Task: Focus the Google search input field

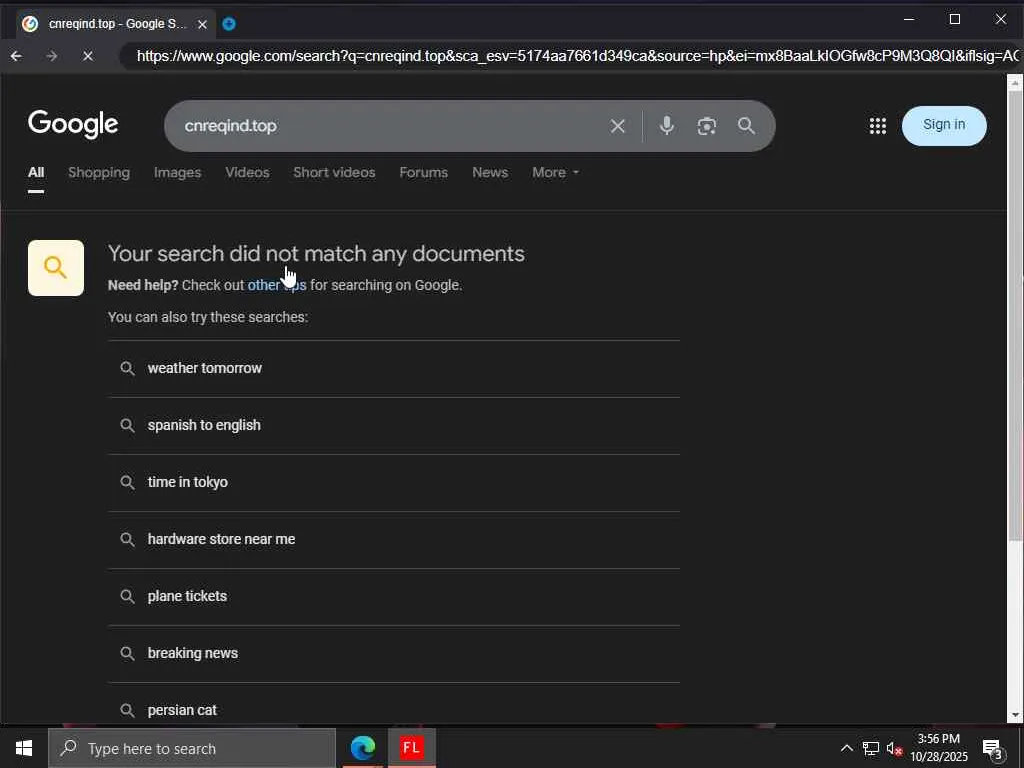Action: [392, 126]
